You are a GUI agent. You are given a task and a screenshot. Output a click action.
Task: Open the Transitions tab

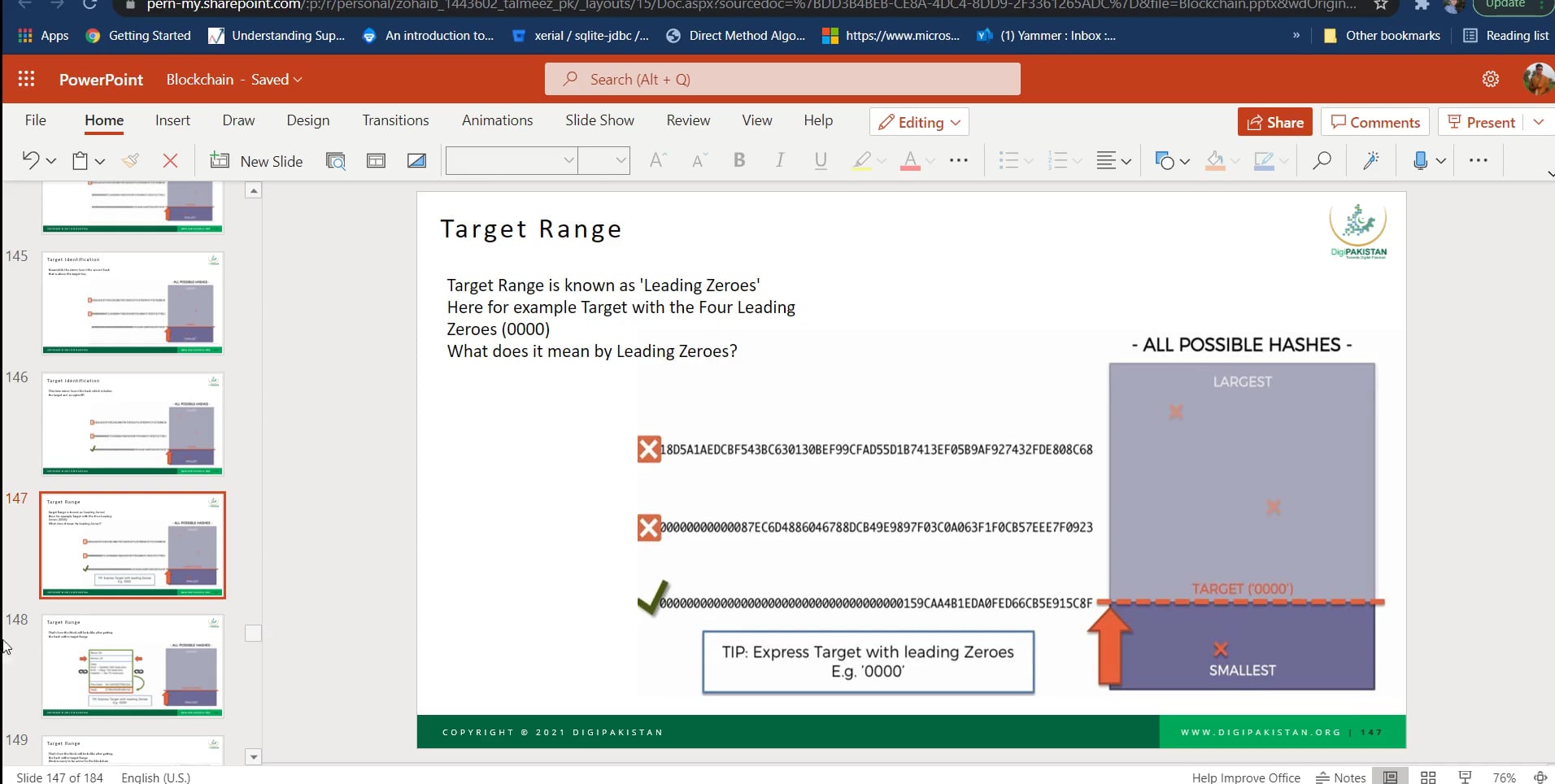tap(395, 120)
